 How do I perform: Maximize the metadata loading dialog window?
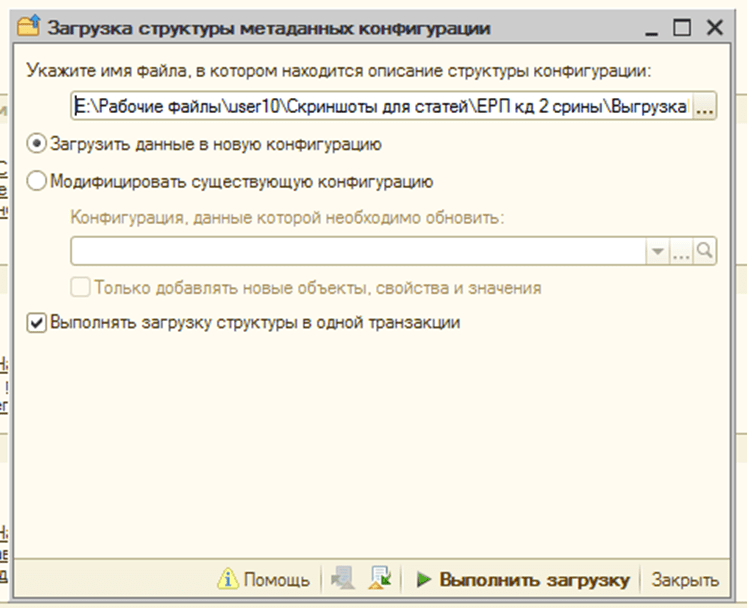coord(682,29)
